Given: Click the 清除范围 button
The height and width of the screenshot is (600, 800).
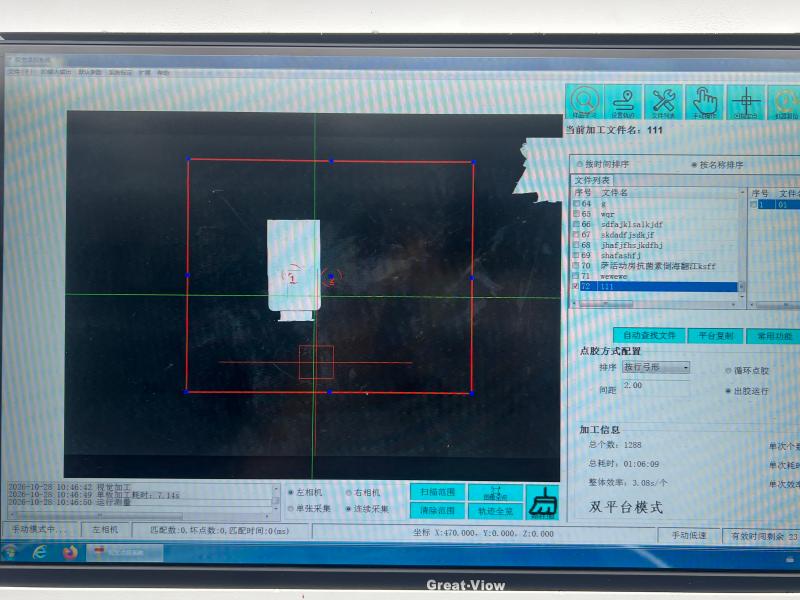Looking at the screenshot, I should coord(437,510).
